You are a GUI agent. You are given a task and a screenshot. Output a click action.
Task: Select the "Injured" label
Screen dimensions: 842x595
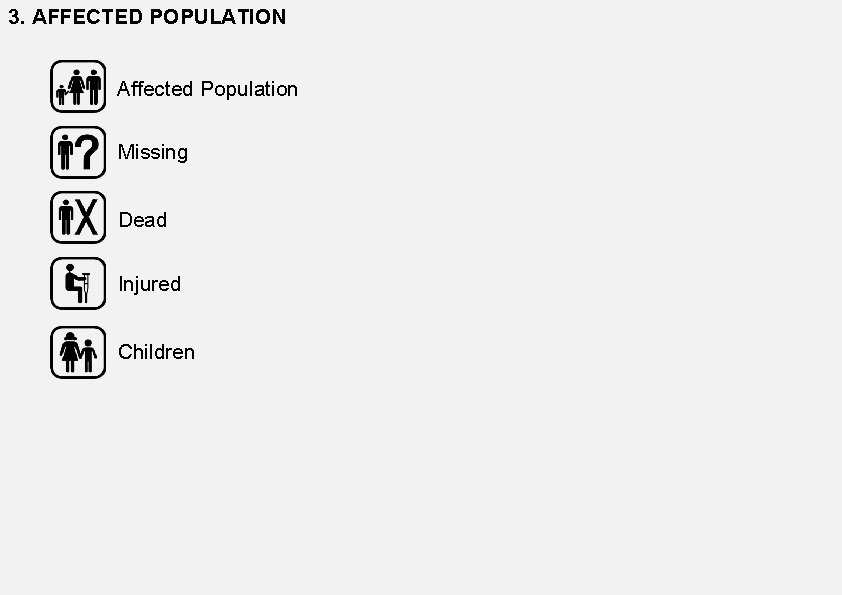pyautogui.click(x=149, y=284)
